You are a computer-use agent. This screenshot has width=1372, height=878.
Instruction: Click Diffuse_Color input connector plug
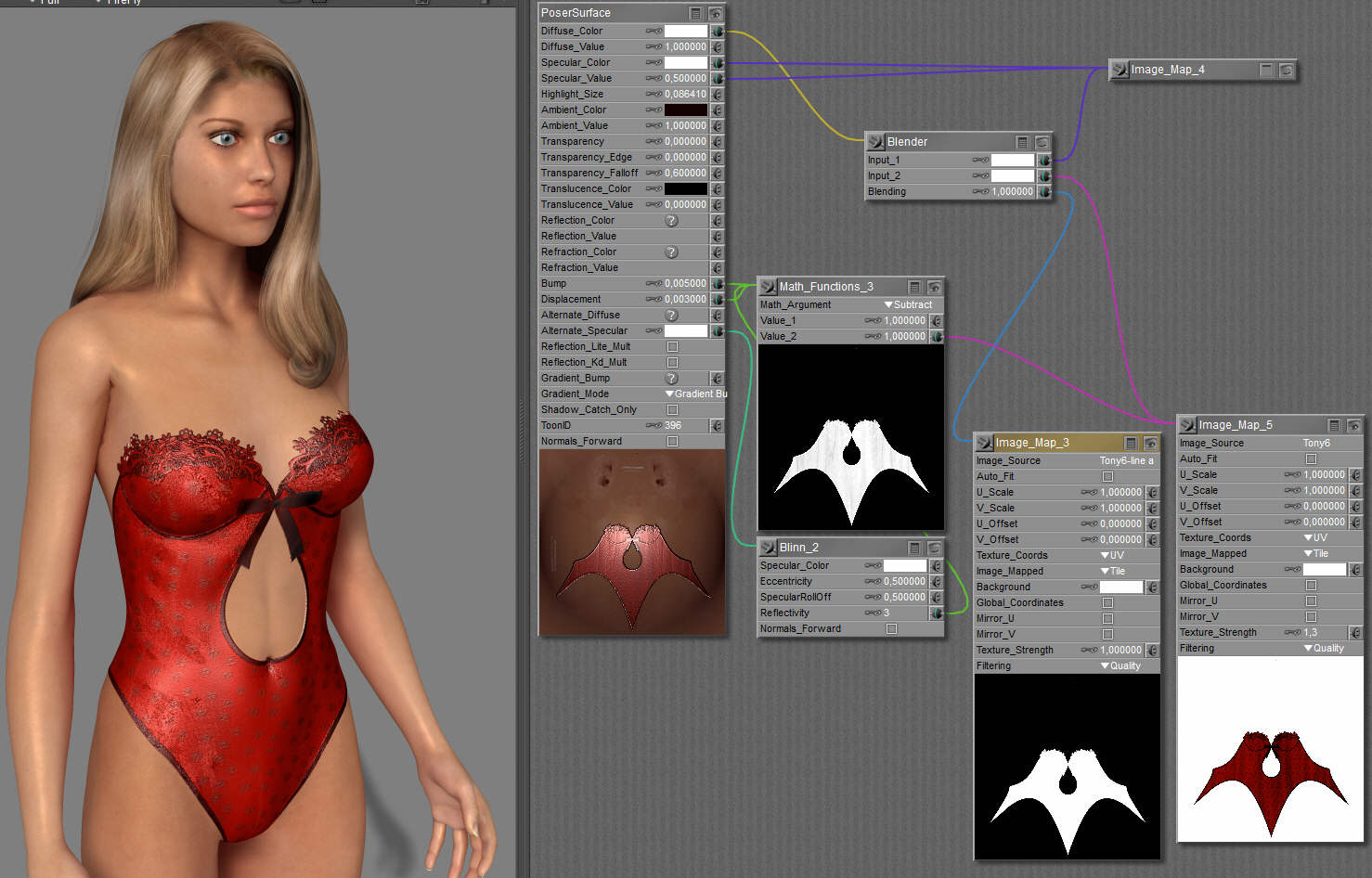pos(718,32)
